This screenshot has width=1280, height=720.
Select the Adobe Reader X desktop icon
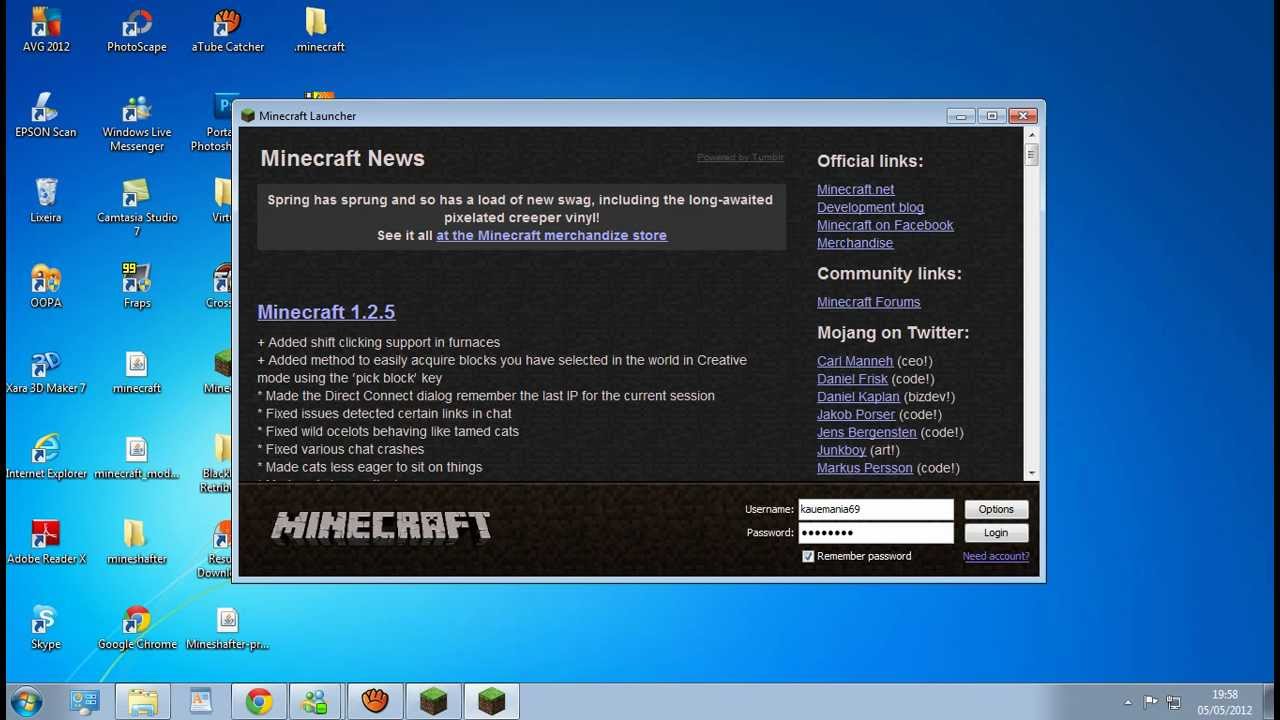(46, 542)
